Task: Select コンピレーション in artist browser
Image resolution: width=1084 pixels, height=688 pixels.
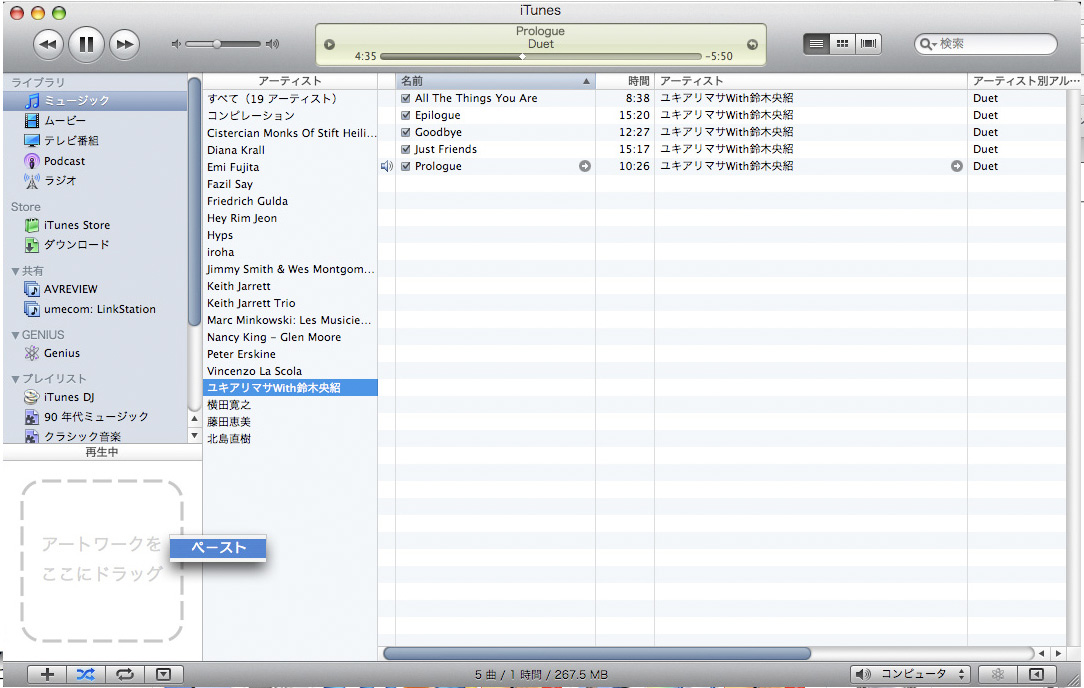Action: click(290, 115)
